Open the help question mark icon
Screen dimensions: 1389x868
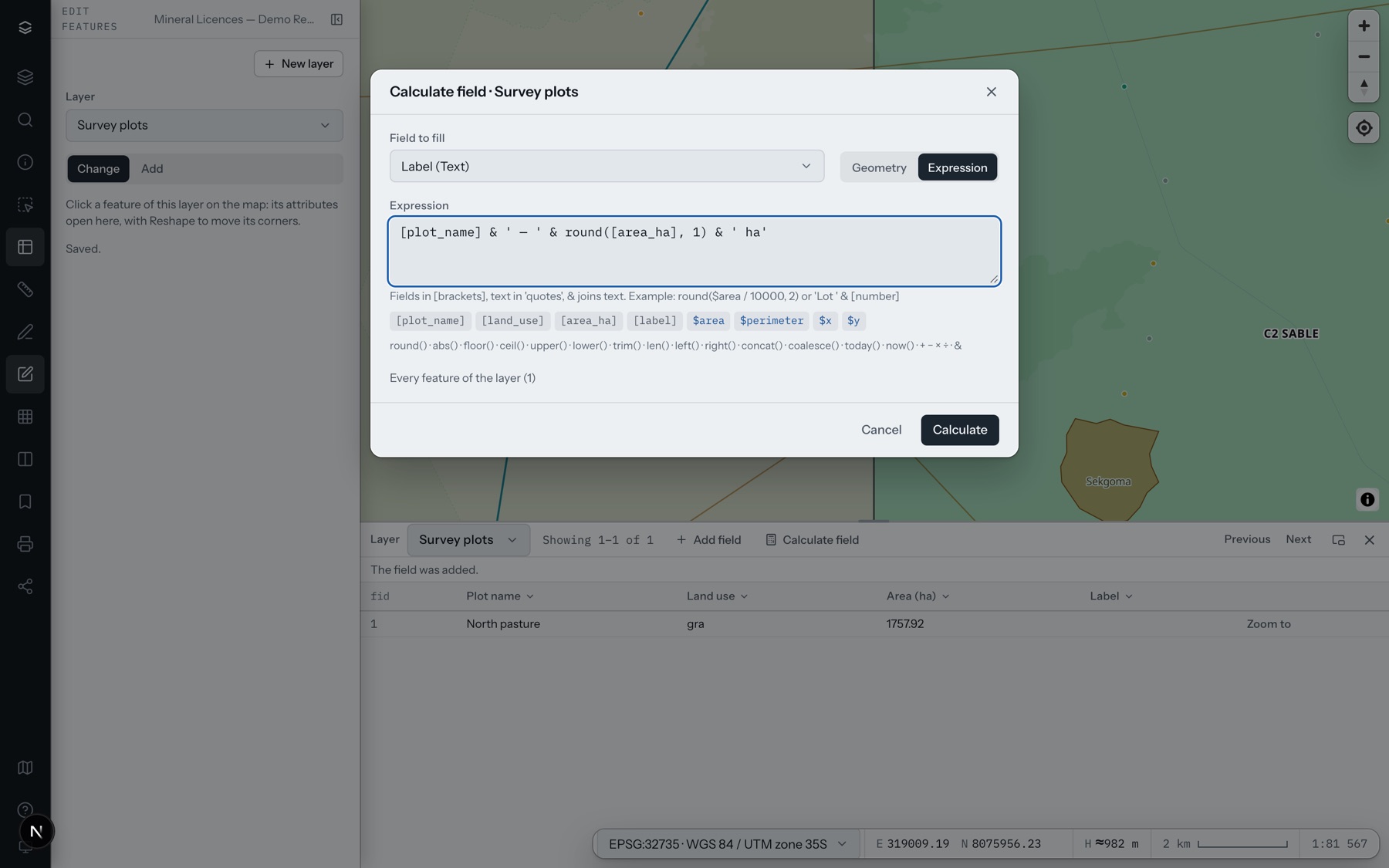point(25,809)
